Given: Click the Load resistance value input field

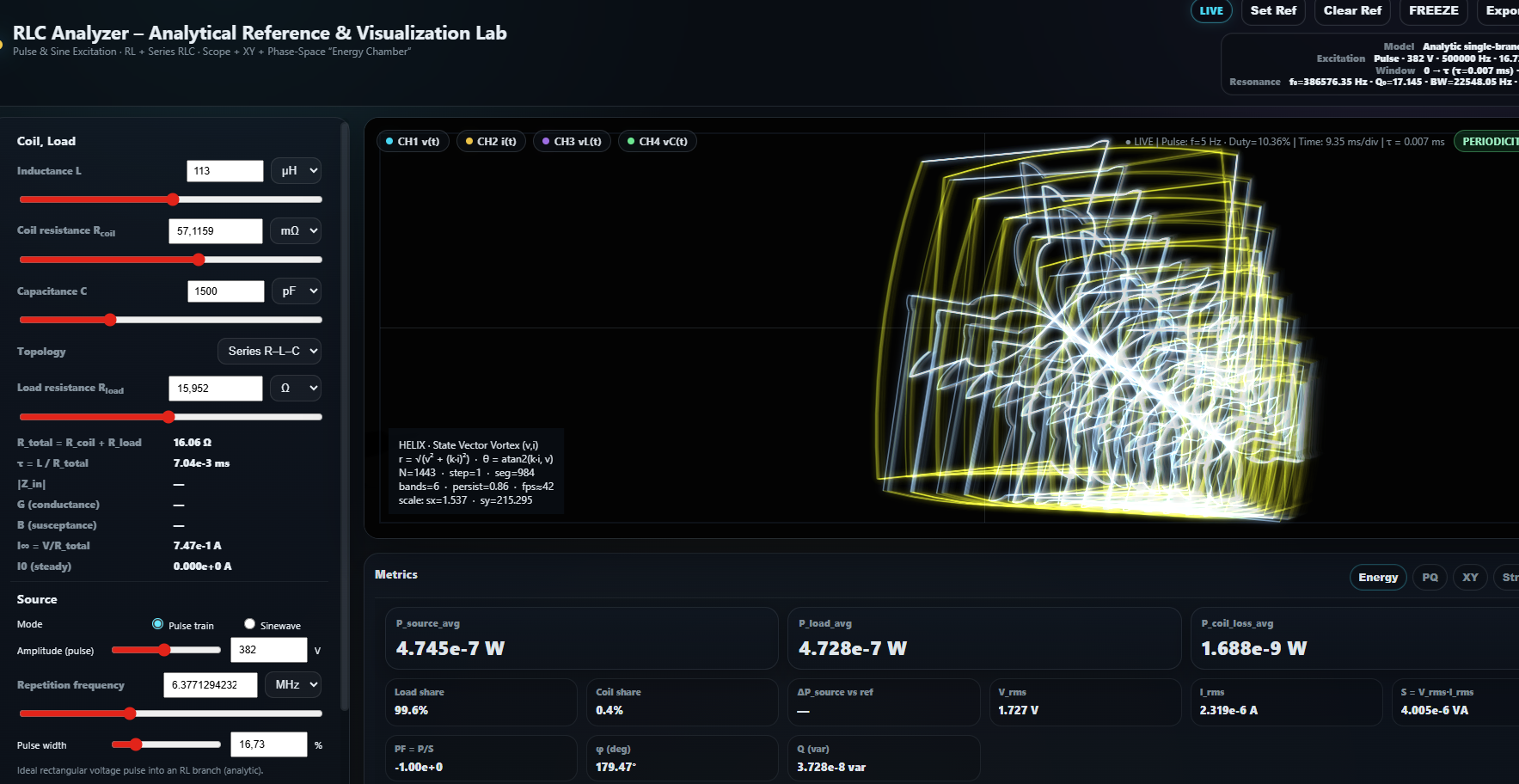Looking at the screenshot, I should click(x=215, y=389).
